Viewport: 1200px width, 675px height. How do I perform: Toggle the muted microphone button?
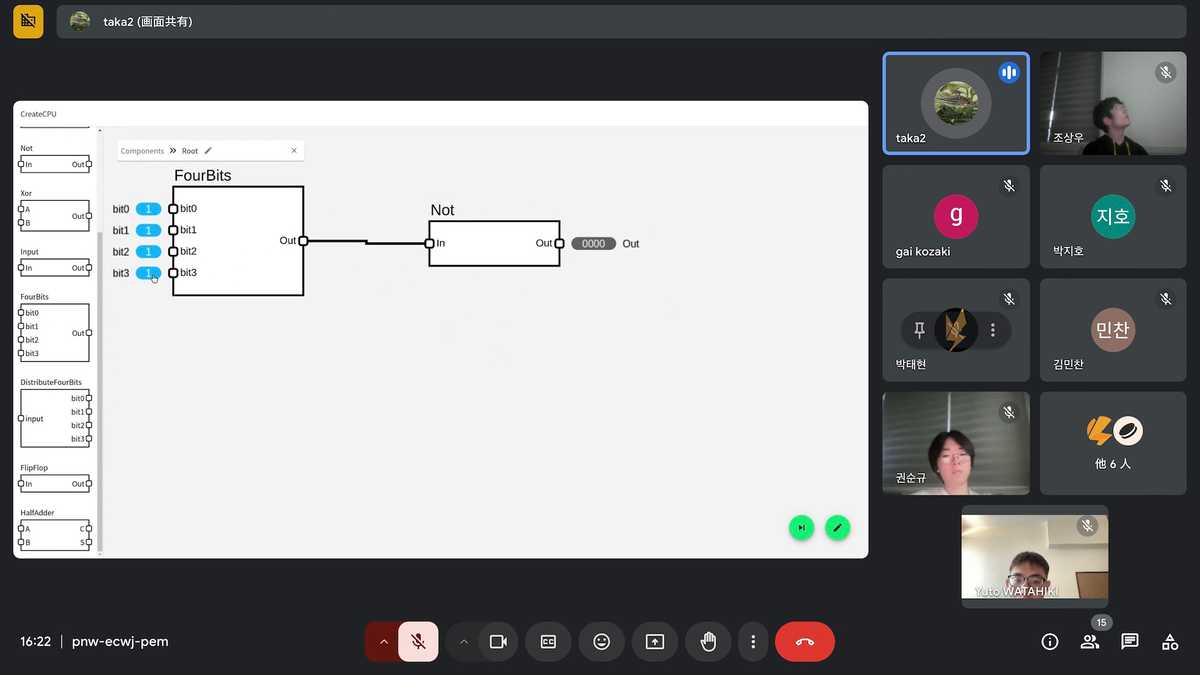click(x=418, y=642)
